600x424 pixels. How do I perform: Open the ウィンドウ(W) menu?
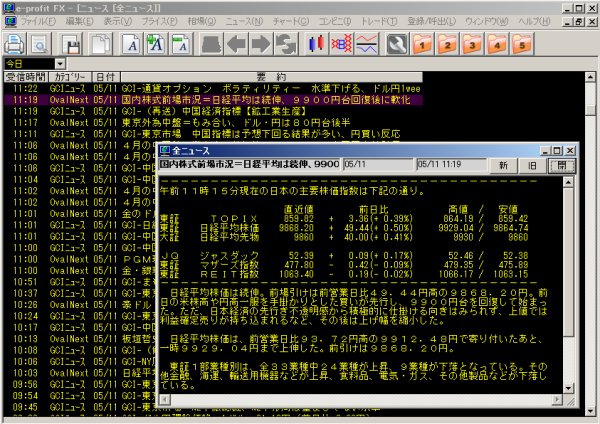click(486, 21)
